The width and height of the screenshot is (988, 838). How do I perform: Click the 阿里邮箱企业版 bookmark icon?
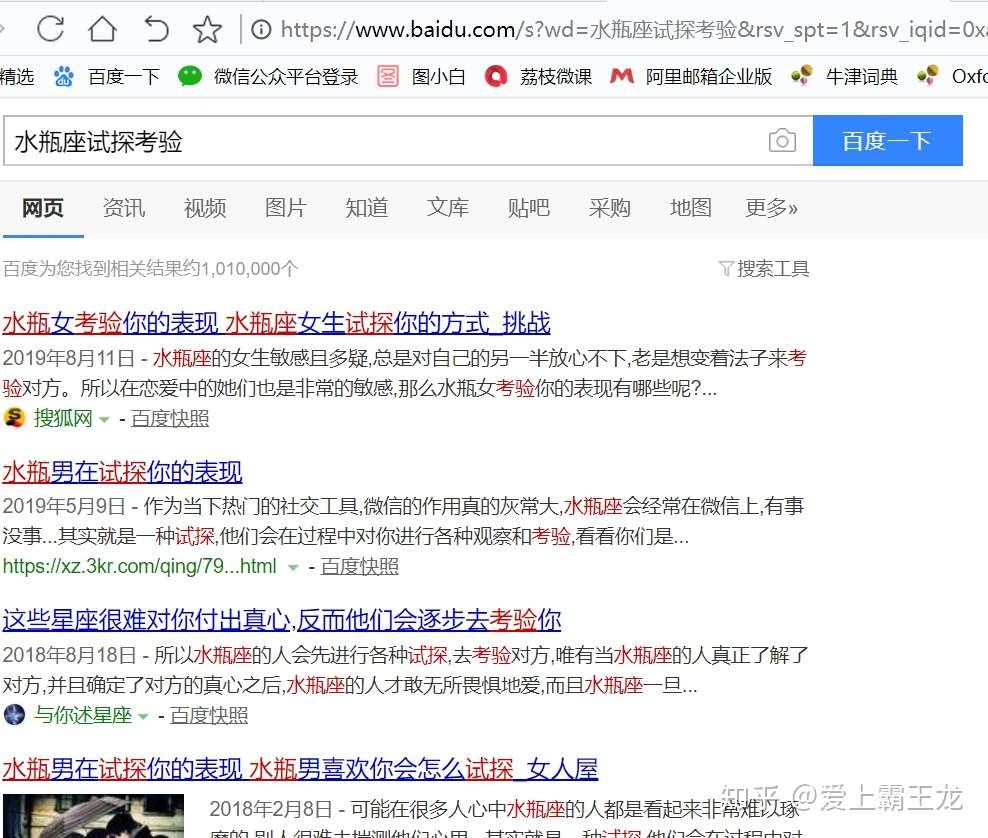pos(622,75)
